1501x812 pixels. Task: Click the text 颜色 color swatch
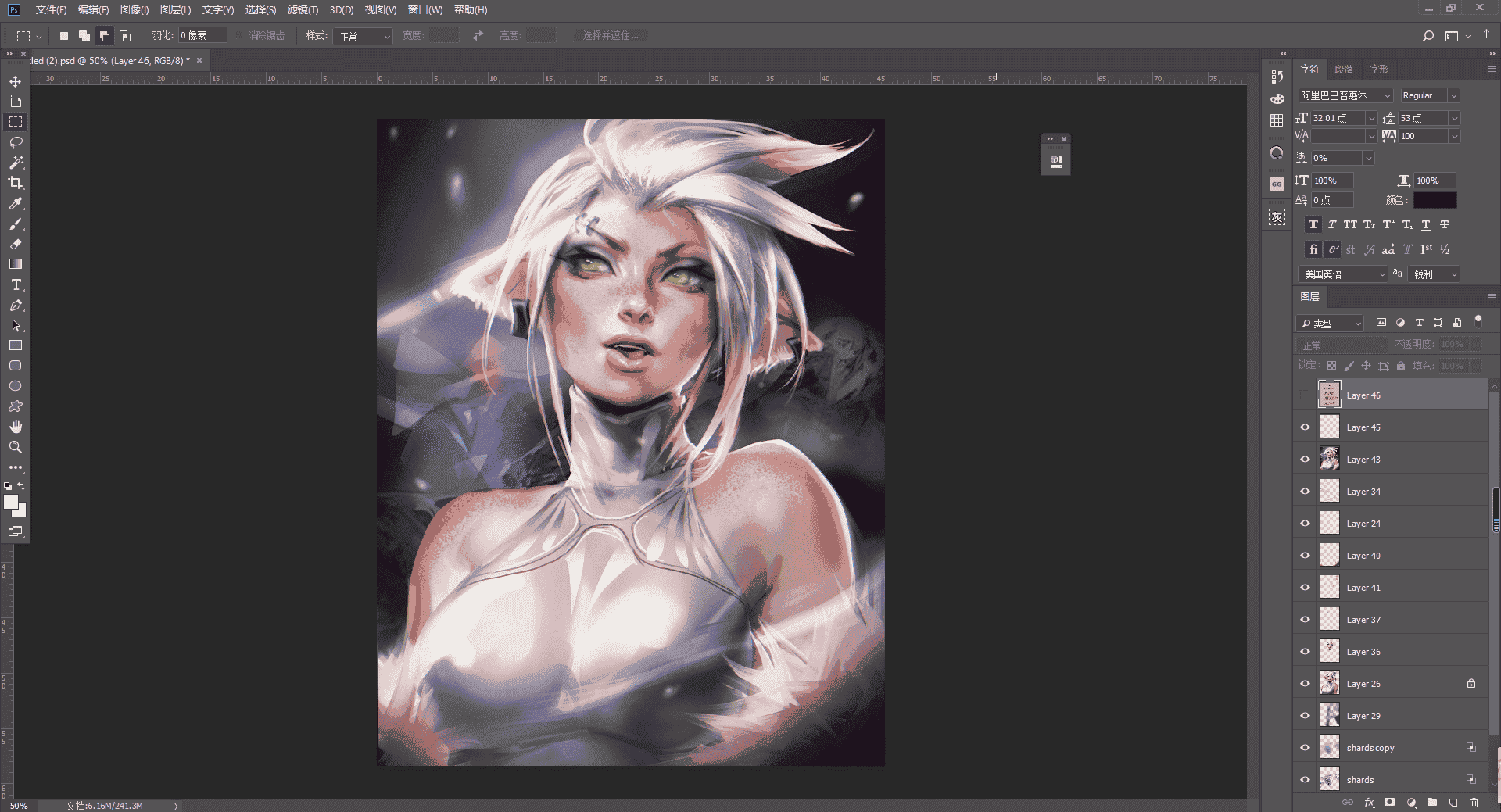(1435, 201)
